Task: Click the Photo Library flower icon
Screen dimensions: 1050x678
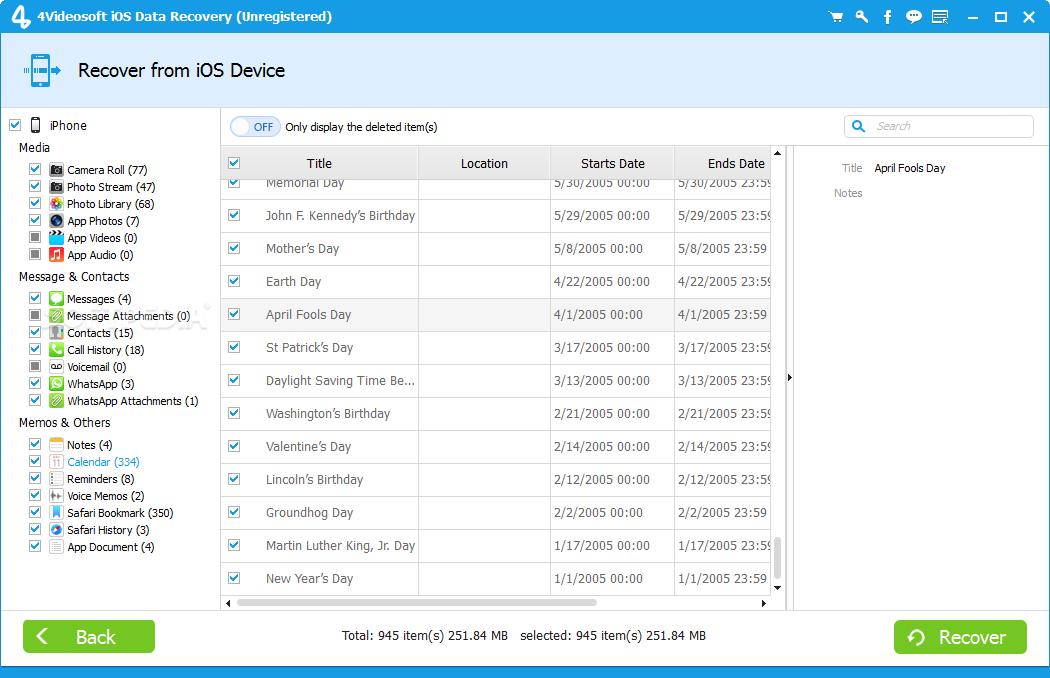Action: pos(56,204)
